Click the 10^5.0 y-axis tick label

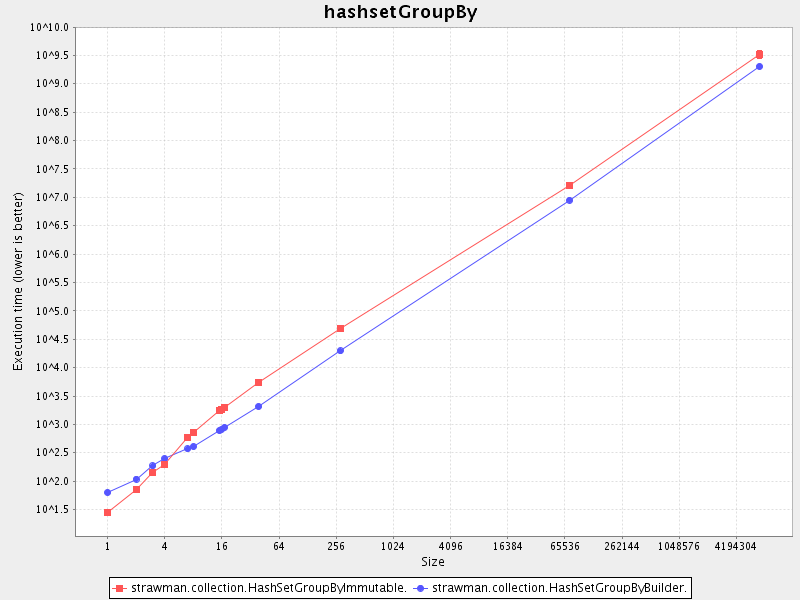(52, 311)
